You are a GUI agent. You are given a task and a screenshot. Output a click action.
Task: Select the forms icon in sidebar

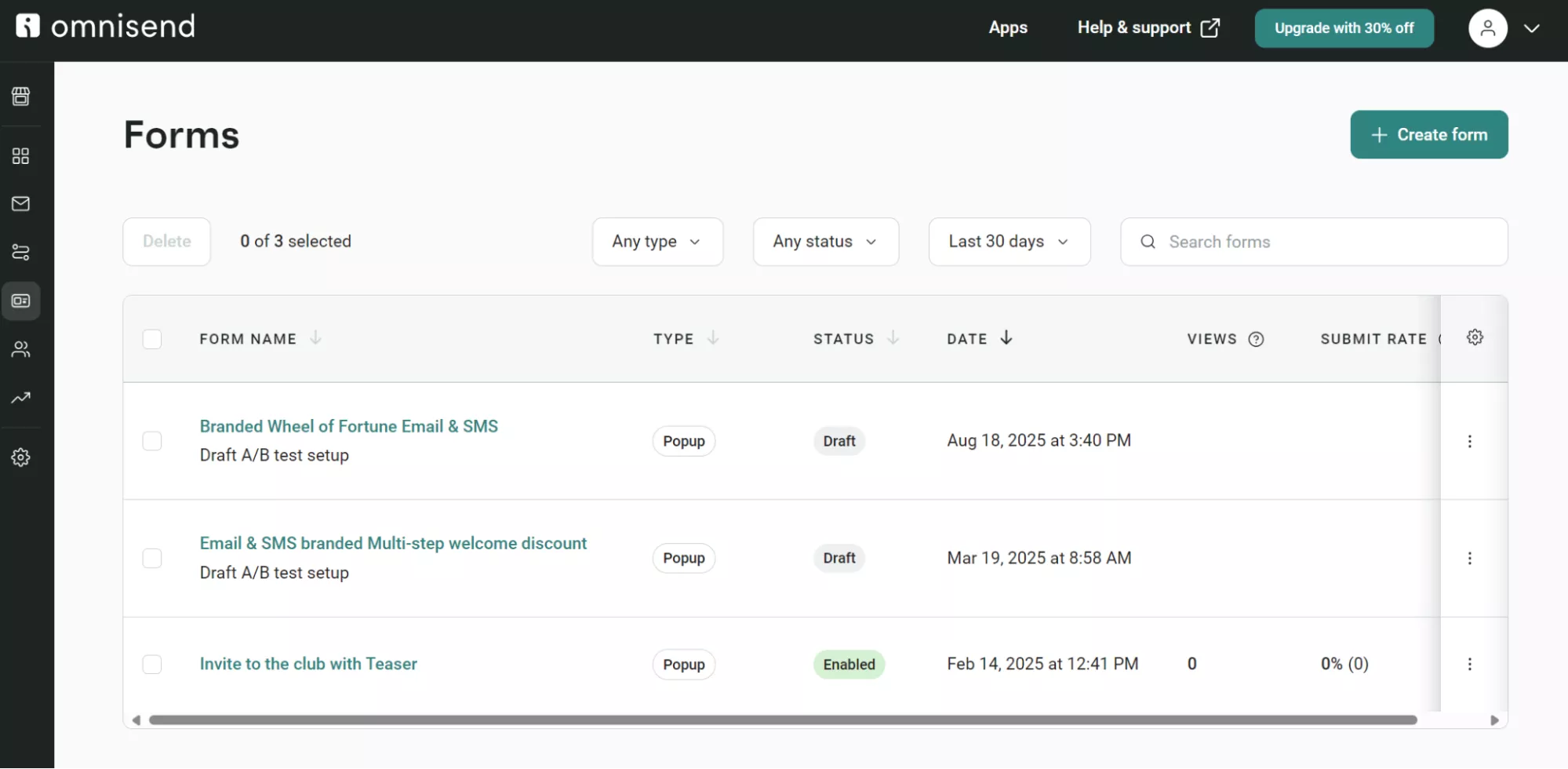(21, 301)
